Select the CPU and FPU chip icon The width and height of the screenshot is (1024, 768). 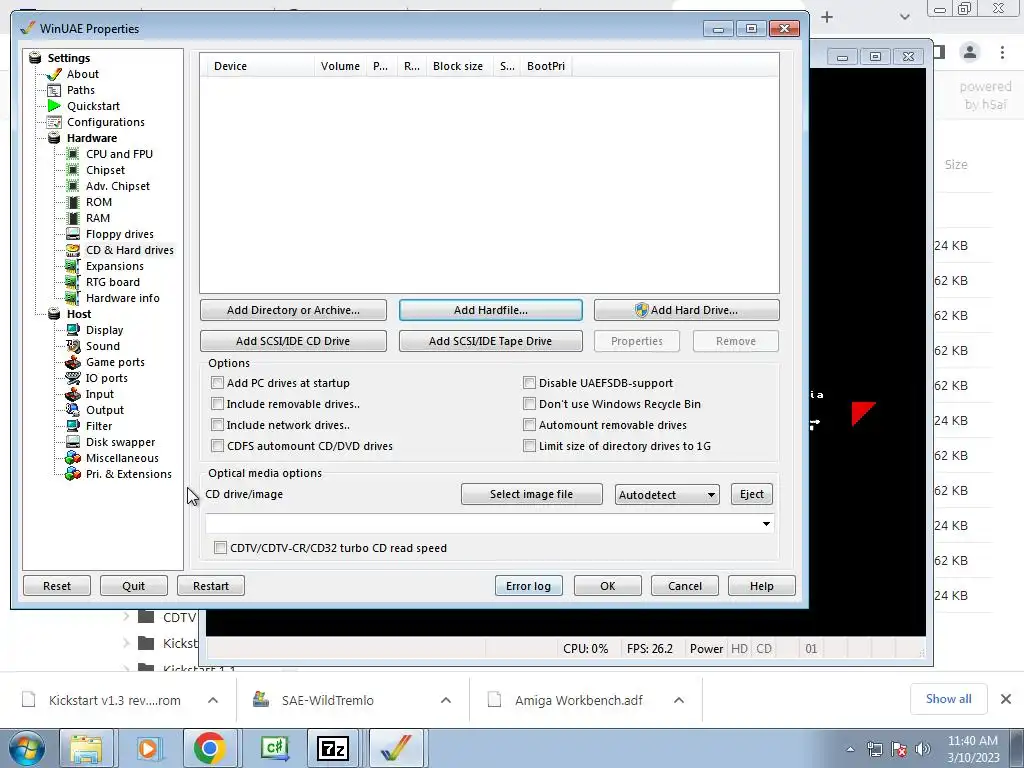73,154
